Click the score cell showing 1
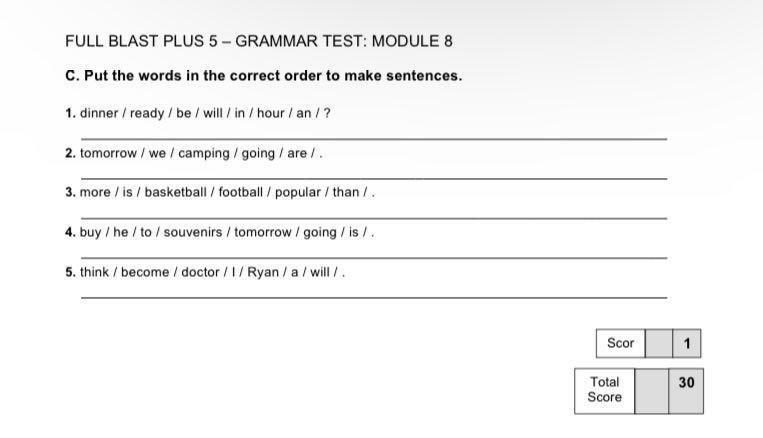 point(687,343)
